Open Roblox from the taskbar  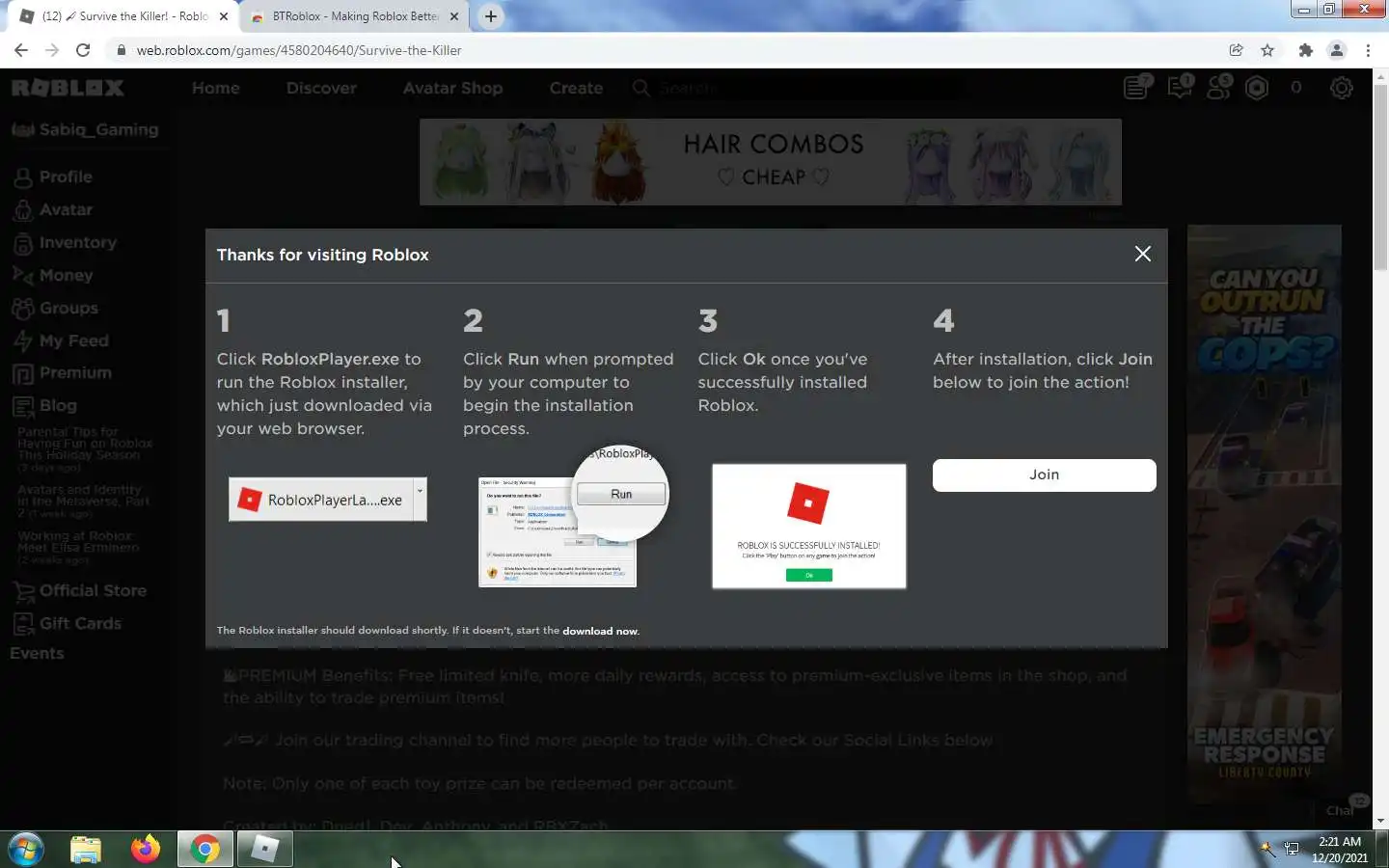click(x=264, y=850)
